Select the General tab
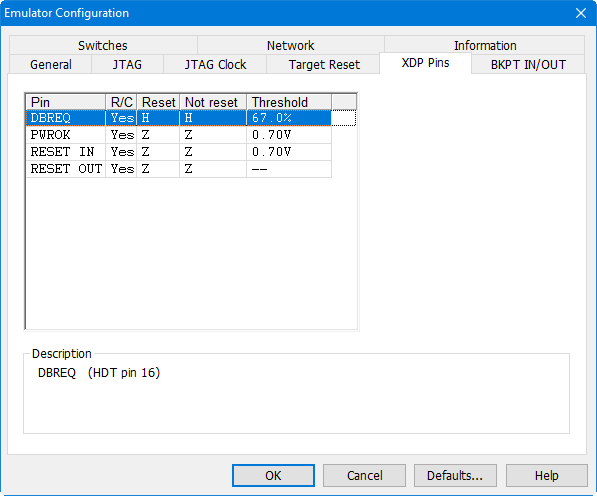 51,64
